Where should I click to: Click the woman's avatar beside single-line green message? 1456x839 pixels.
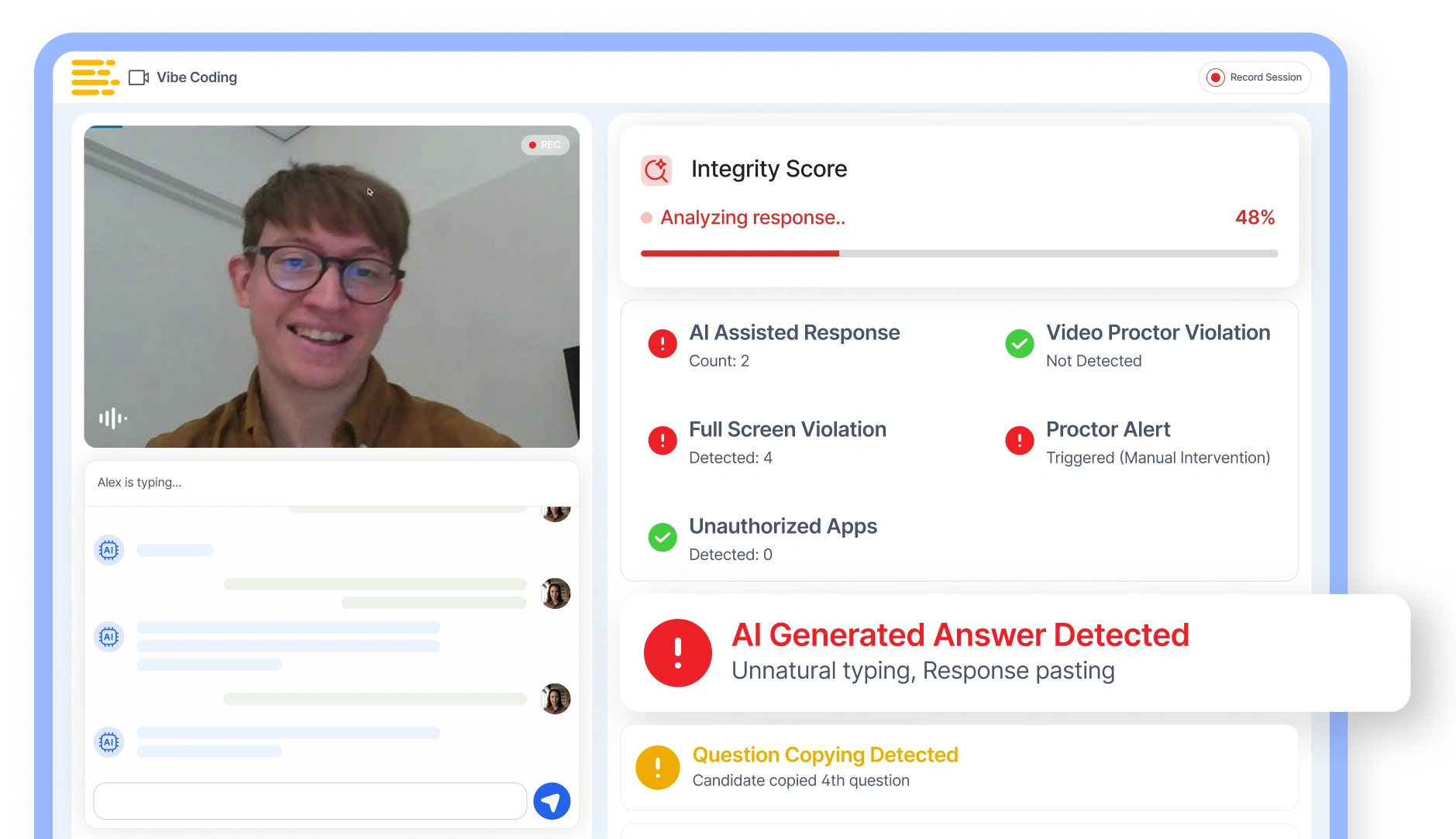(555, 699)
